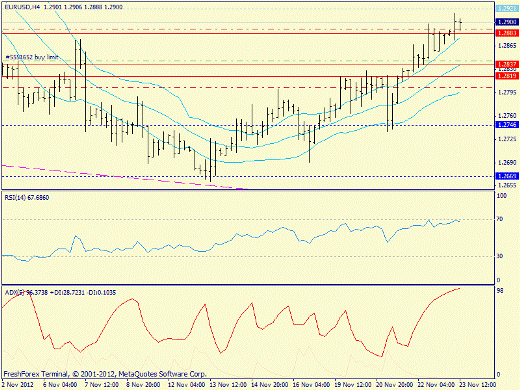Viewport: 520px width, 390px height.
Task: Click the 6 Nov 04:00 time label
Action: coord(60,385)
